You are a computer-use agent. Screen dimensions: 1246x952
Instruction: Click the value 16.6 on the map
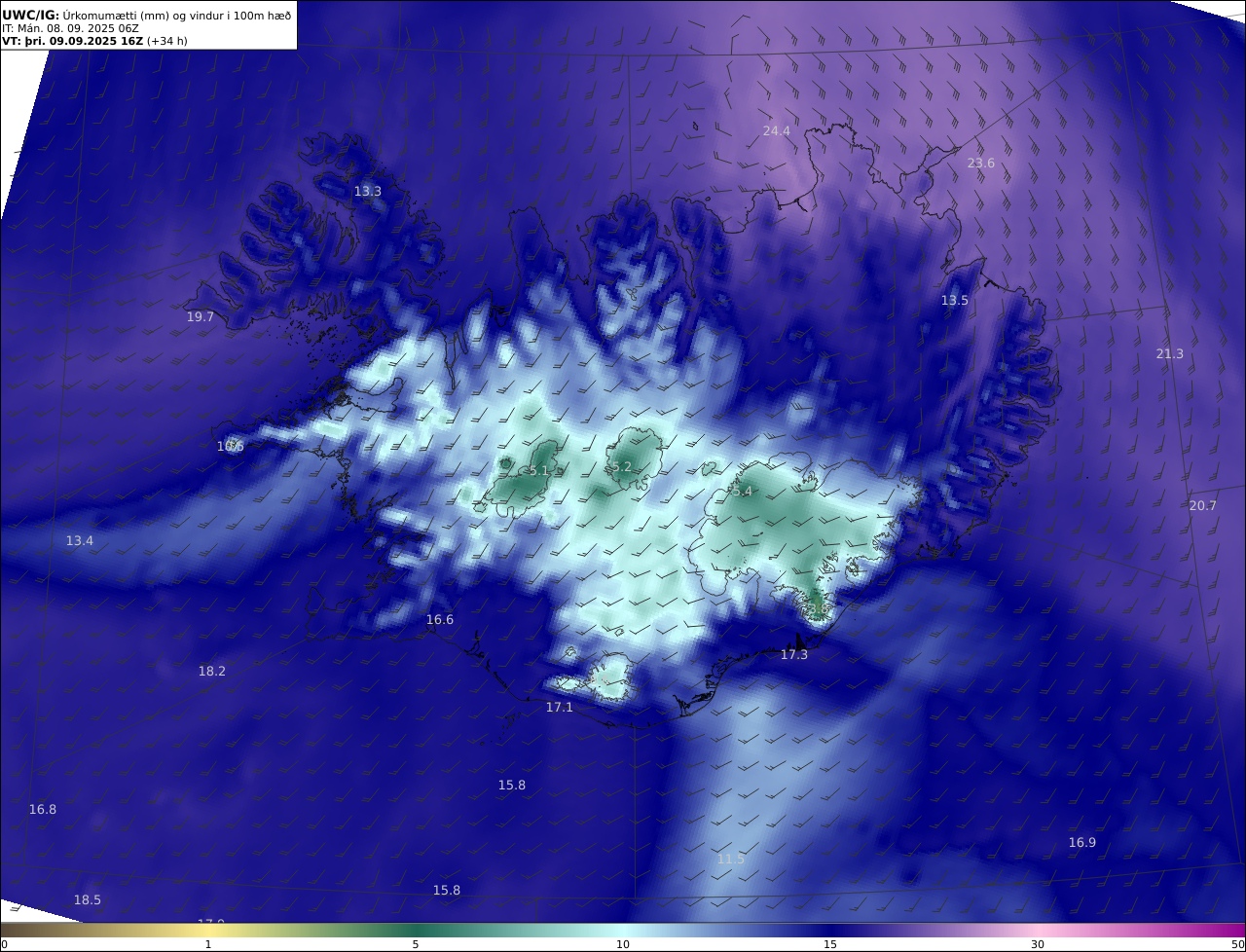tap(440, 619)
